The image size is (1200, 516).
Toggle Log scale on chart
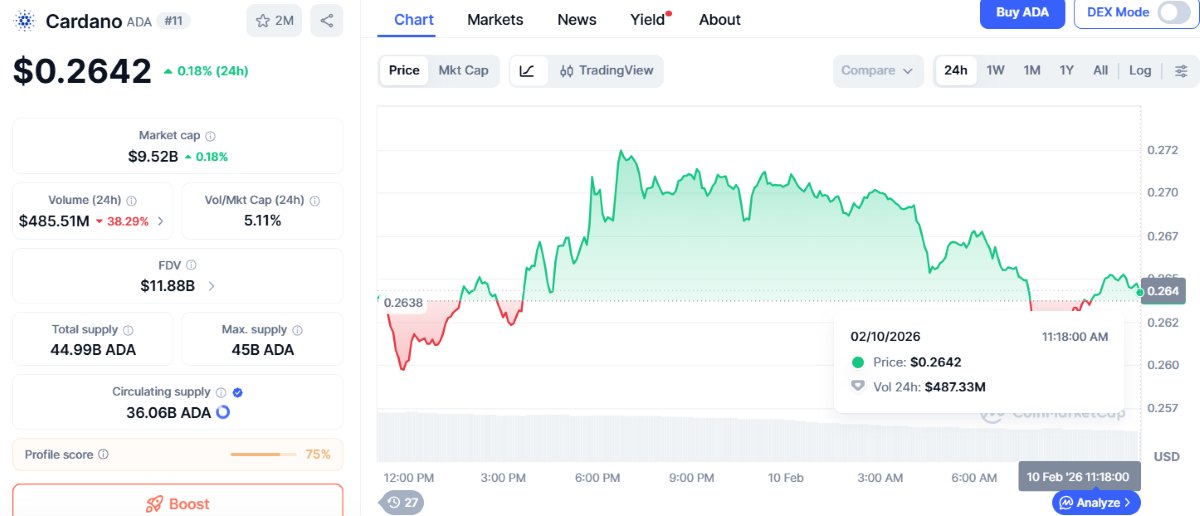click(x=1140, y=71)
